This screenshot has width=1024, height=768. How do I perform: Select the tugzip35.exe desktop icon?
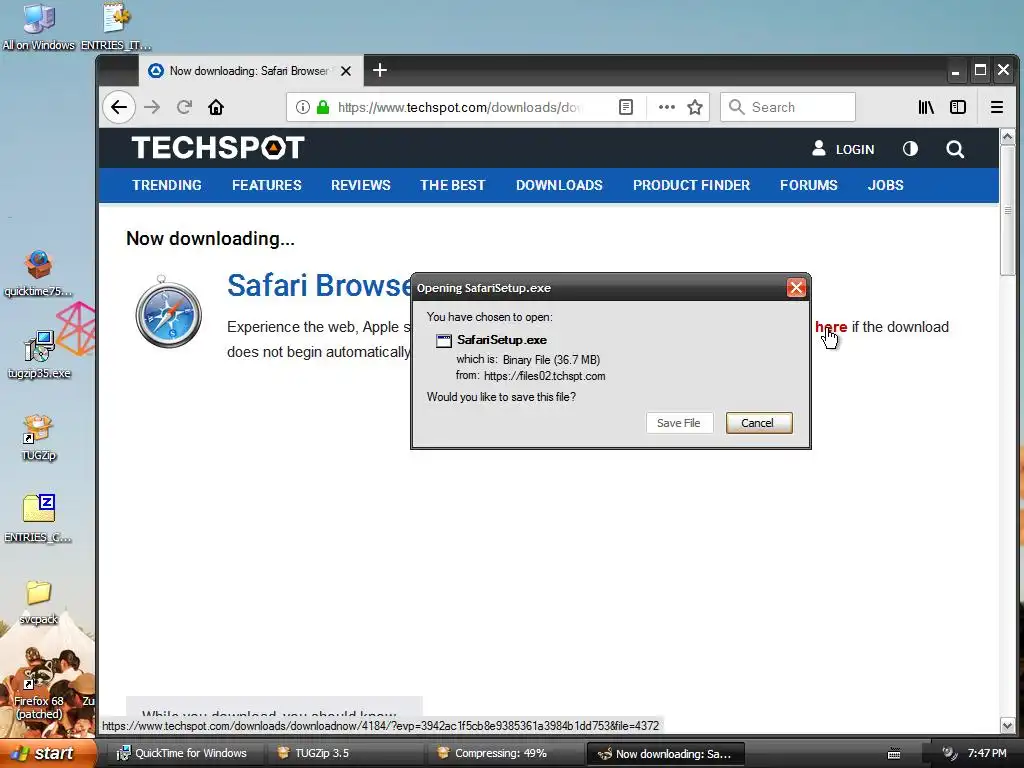(x=39, y=355)
